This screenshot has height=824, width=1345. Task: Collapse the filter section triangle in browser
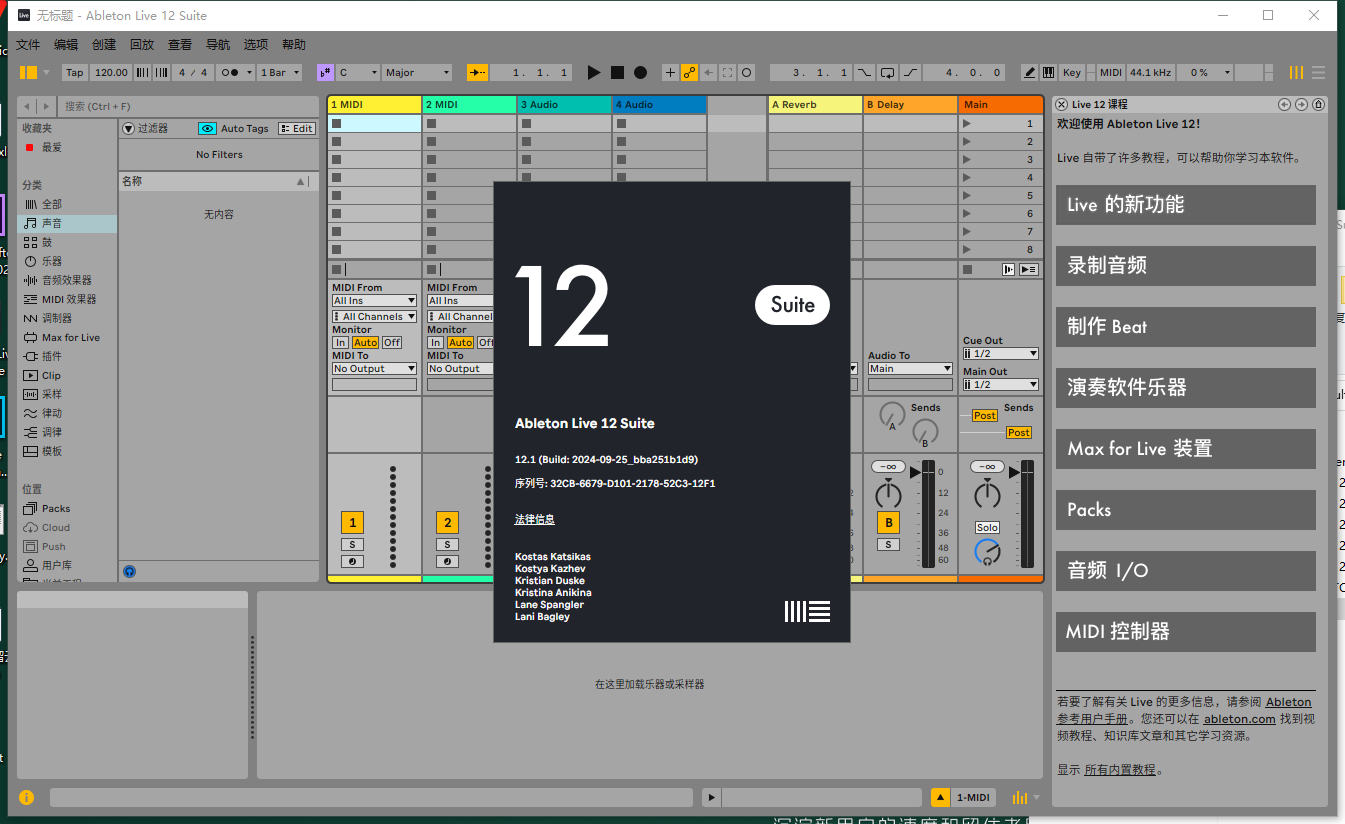click(x=128, y=128)
